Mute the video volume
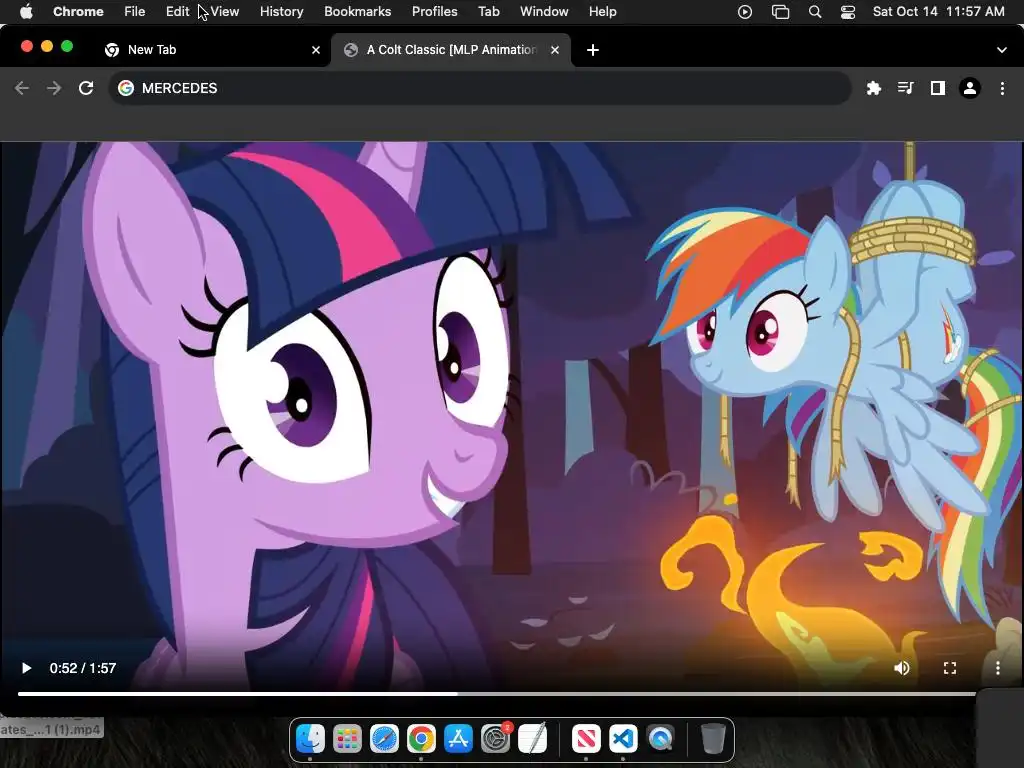The image size is (1024, 768). click(x=902, y=668)
